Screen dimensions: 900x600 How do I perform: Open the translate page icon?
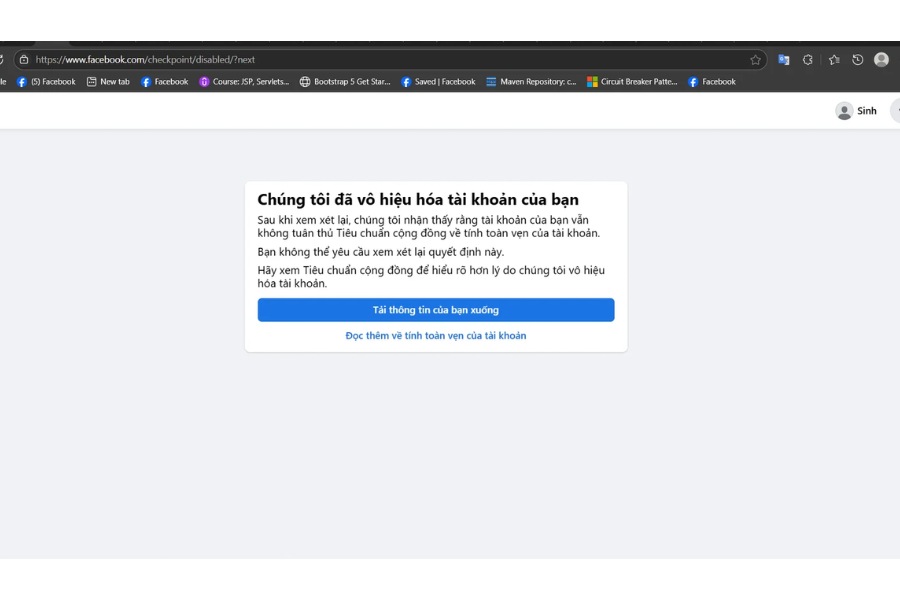tap(783, 60)
